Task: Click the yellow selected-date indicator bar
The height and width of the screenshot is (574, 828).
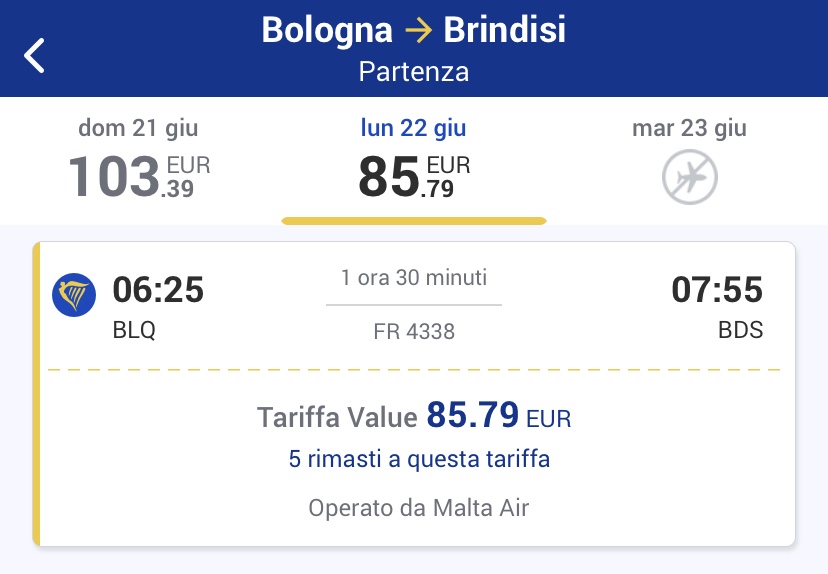Action: click(x=414, y=221)
